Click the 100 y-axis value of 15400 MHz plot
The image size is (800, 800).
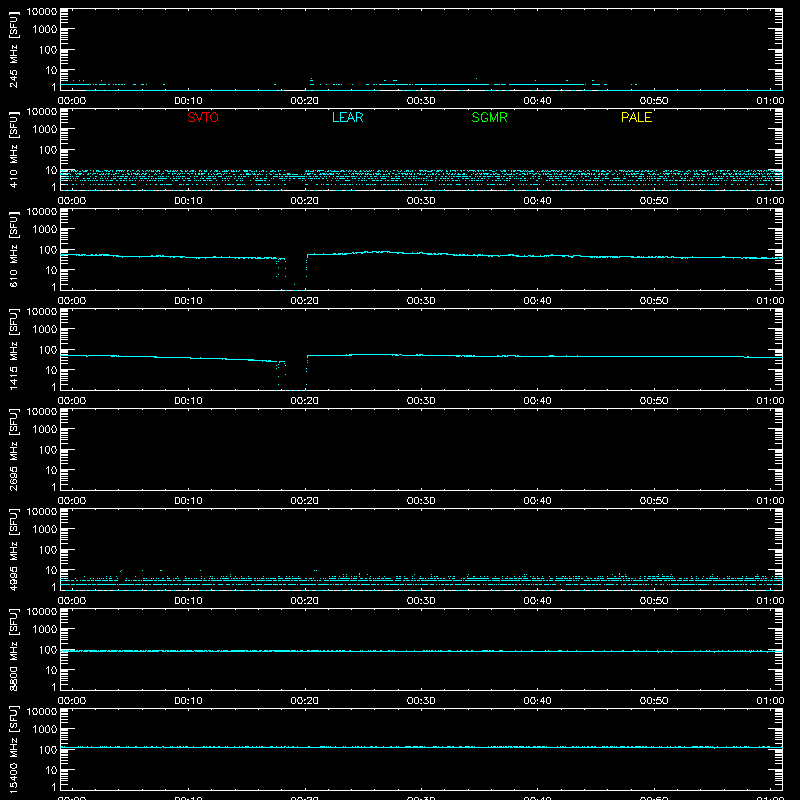point(48,749)
